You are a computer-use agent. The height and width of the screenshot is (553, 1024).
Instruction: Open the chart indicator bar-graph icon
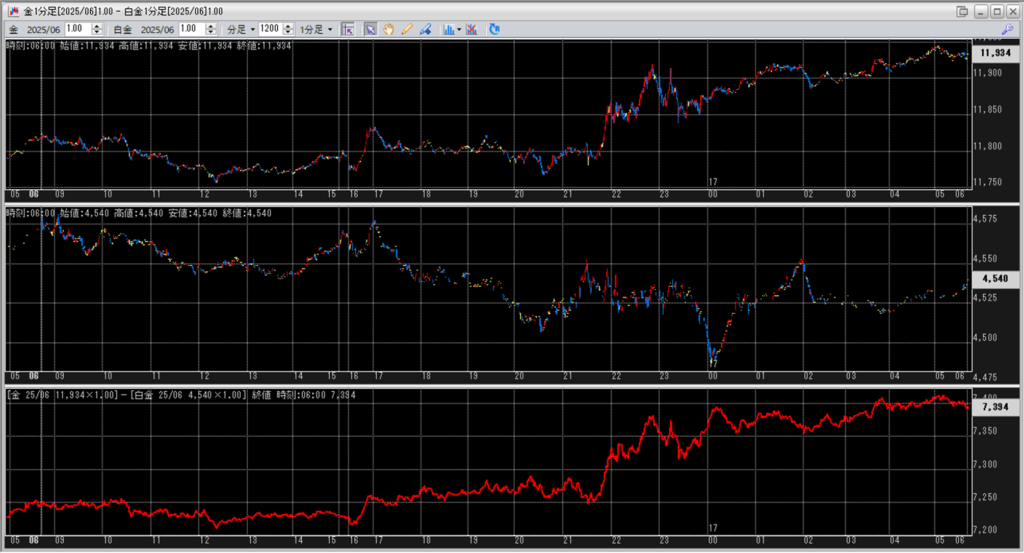point(448,29)
